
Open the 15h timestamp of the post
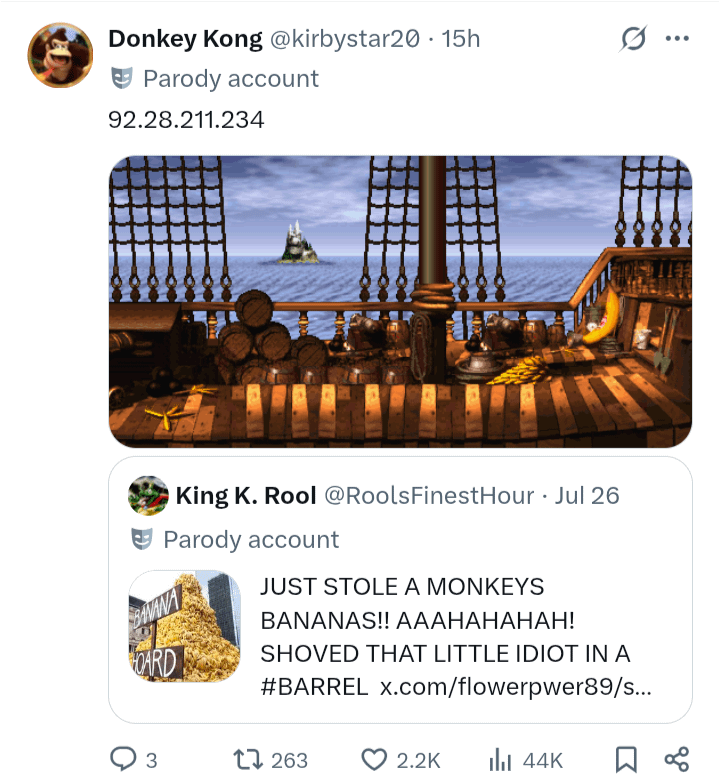(x=461, y=39)
